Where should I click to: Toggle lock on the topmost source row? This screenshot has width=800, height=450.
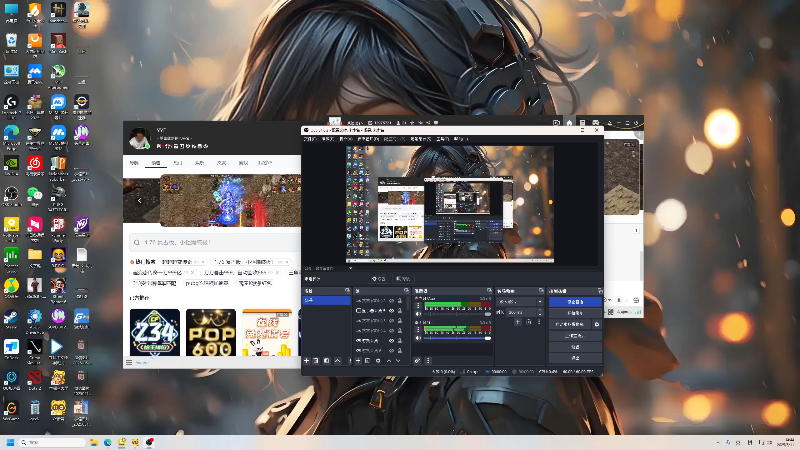(x=400, y=301)
